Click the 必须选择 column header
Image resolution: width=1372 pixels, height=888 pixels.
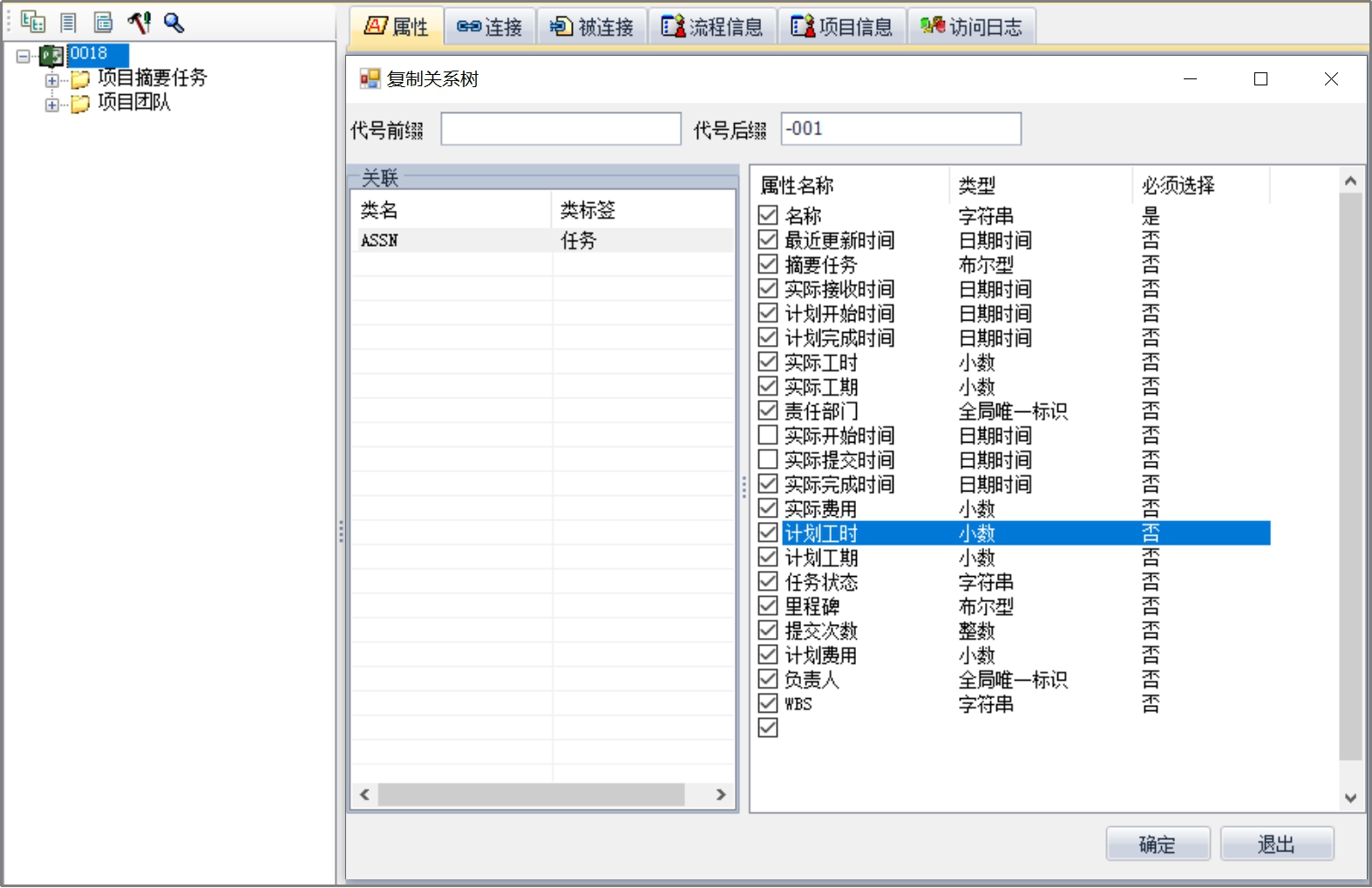pyautogui.click(x=1201, y=186)
